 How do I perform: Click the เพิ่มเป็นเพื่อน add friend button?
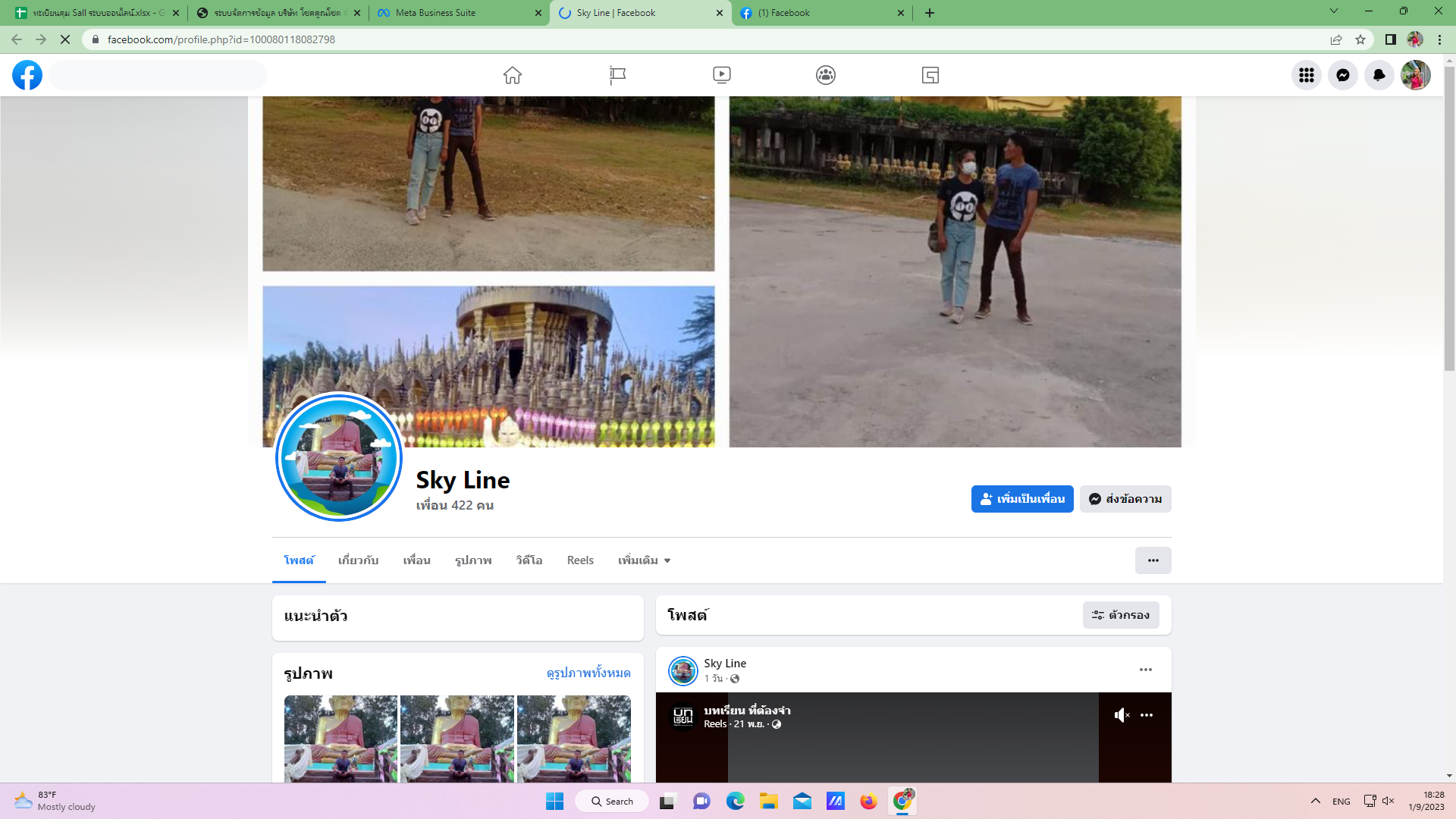coord(1021,499)
